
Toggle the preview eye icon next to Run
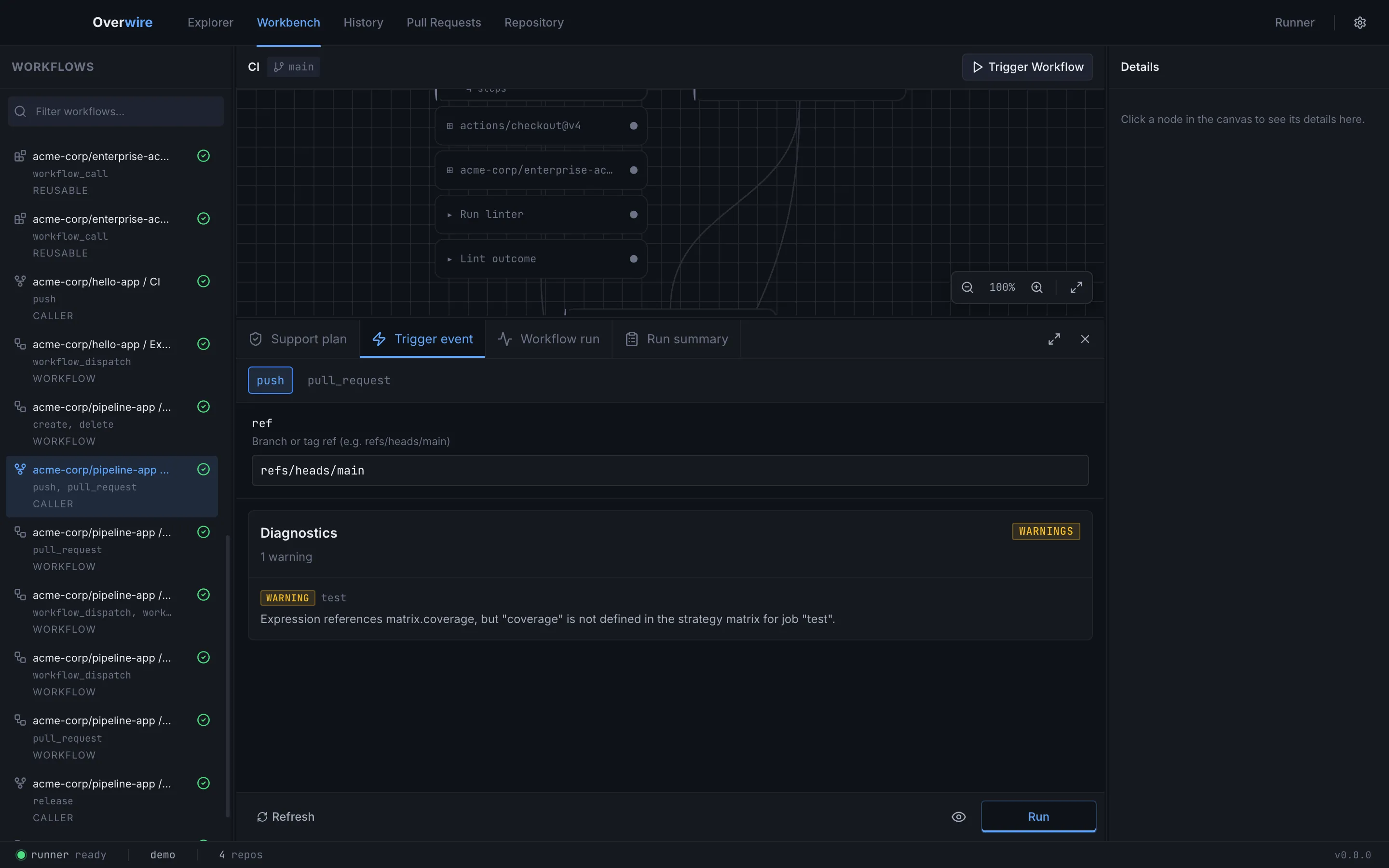[x=958, y=816]
